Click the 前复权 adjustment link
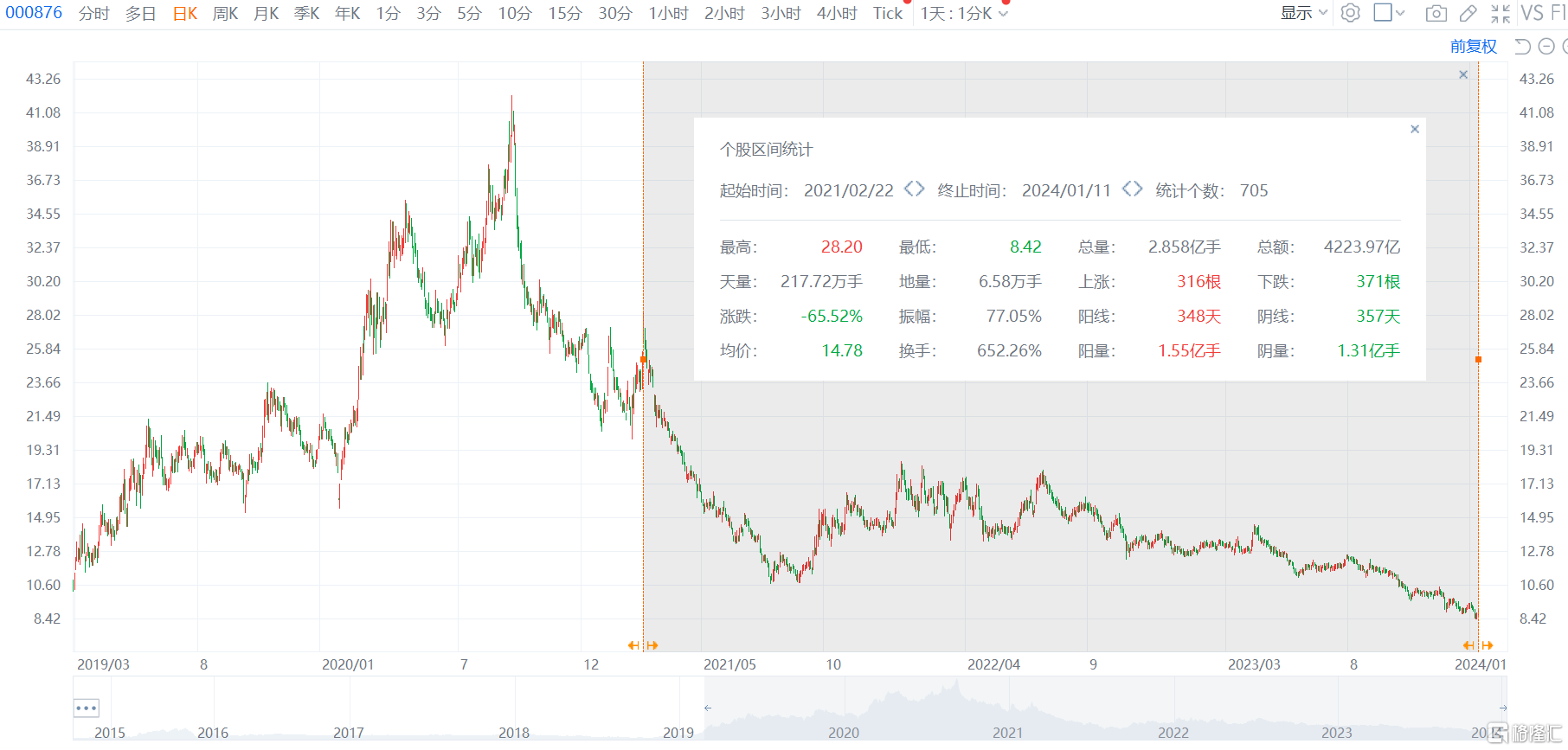The width and height of the screenshot is (1568, 750). coord(1473,47)
